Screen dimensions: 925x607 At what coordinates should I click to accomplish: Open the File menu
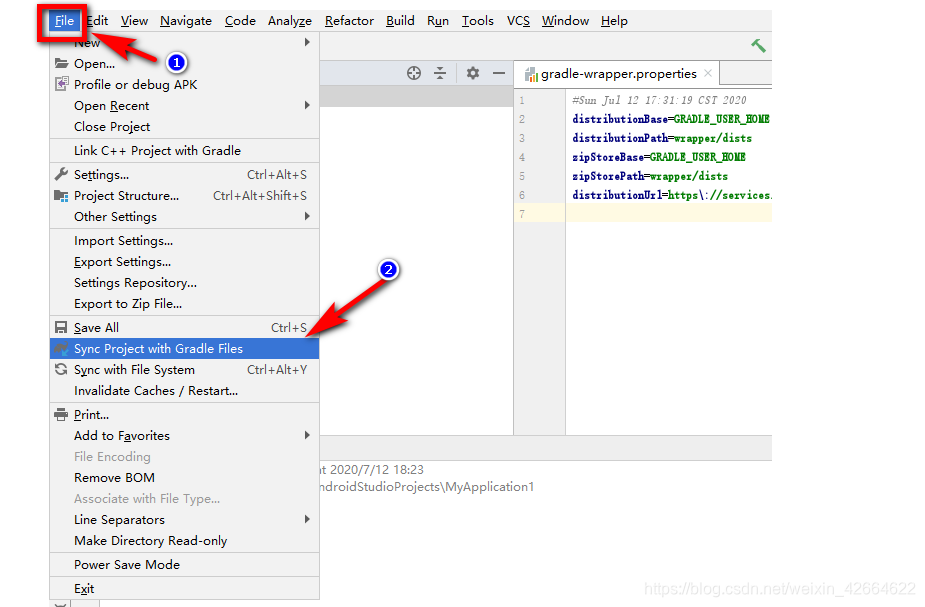[64, 21]
